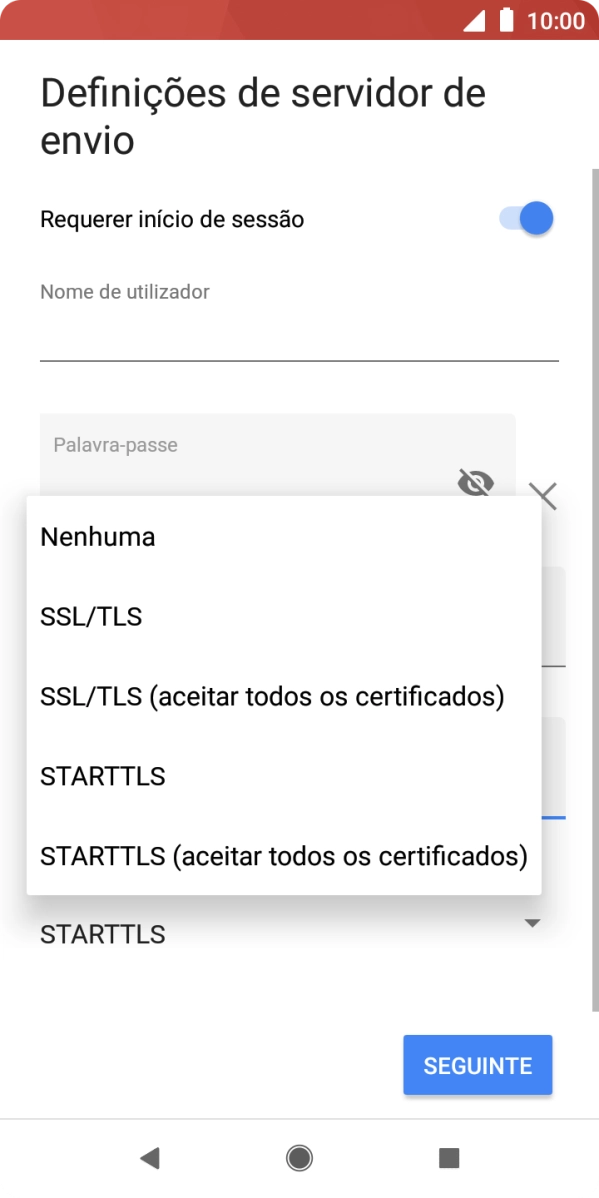Image resolution: width=599 pixels, height=1198 pixels.
Task: Choose SSL/TLS from the options
Action: [90, 616]
